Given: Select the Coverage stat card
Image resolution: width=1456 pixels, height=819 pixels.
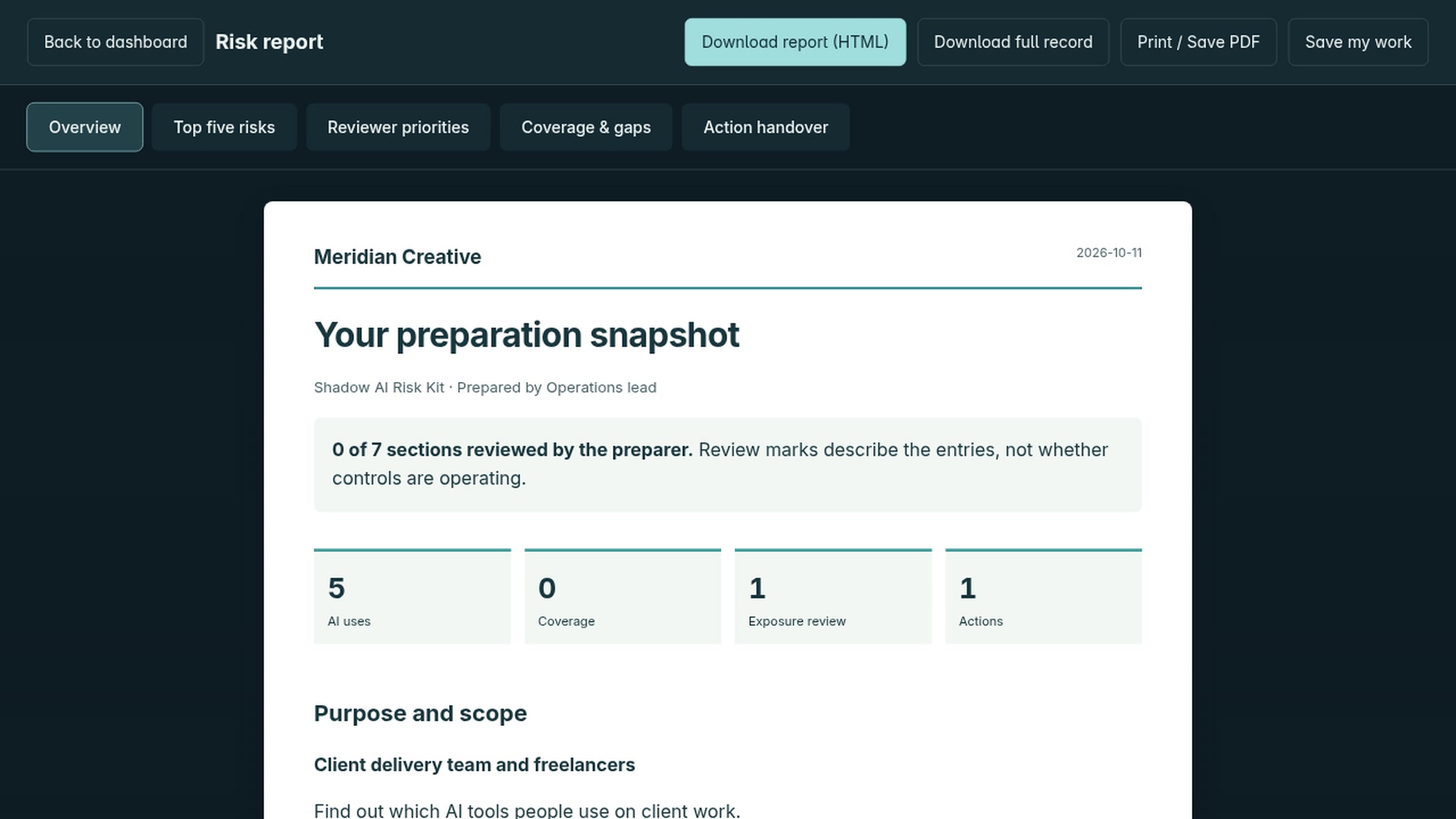Looking at the screenshot, I should 623,597.
